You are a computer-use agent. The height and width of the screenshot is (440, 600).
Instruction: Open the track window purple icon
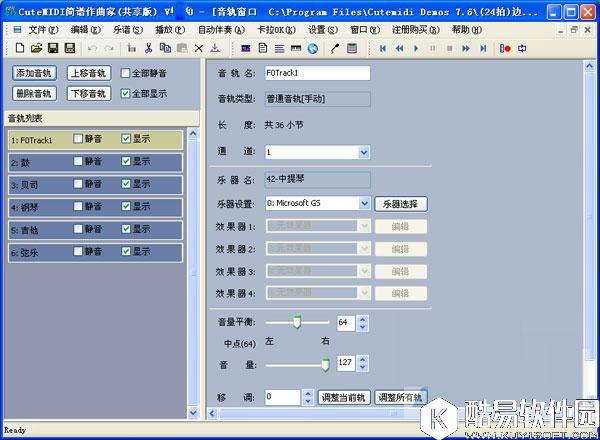(x=246, y=48)
